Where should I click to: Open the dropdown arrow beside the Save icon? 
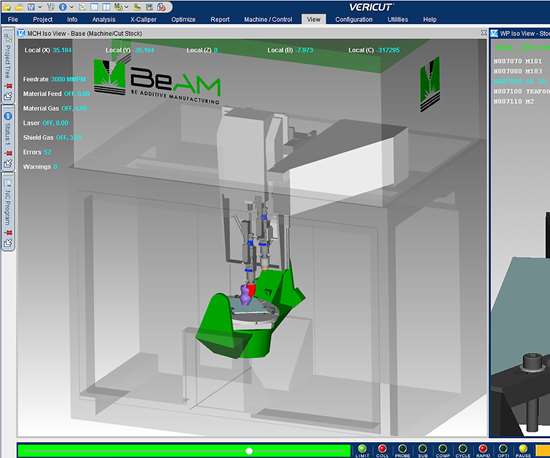click(40, 7)
